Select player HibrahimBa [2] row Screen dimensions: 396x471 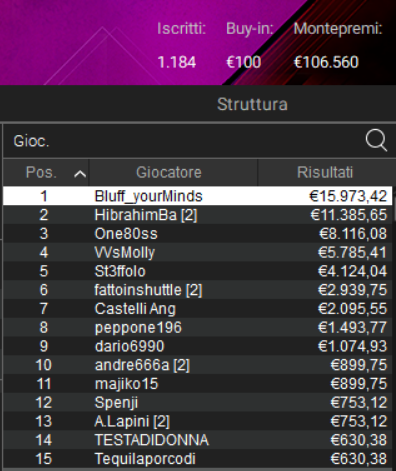[198, 215]
